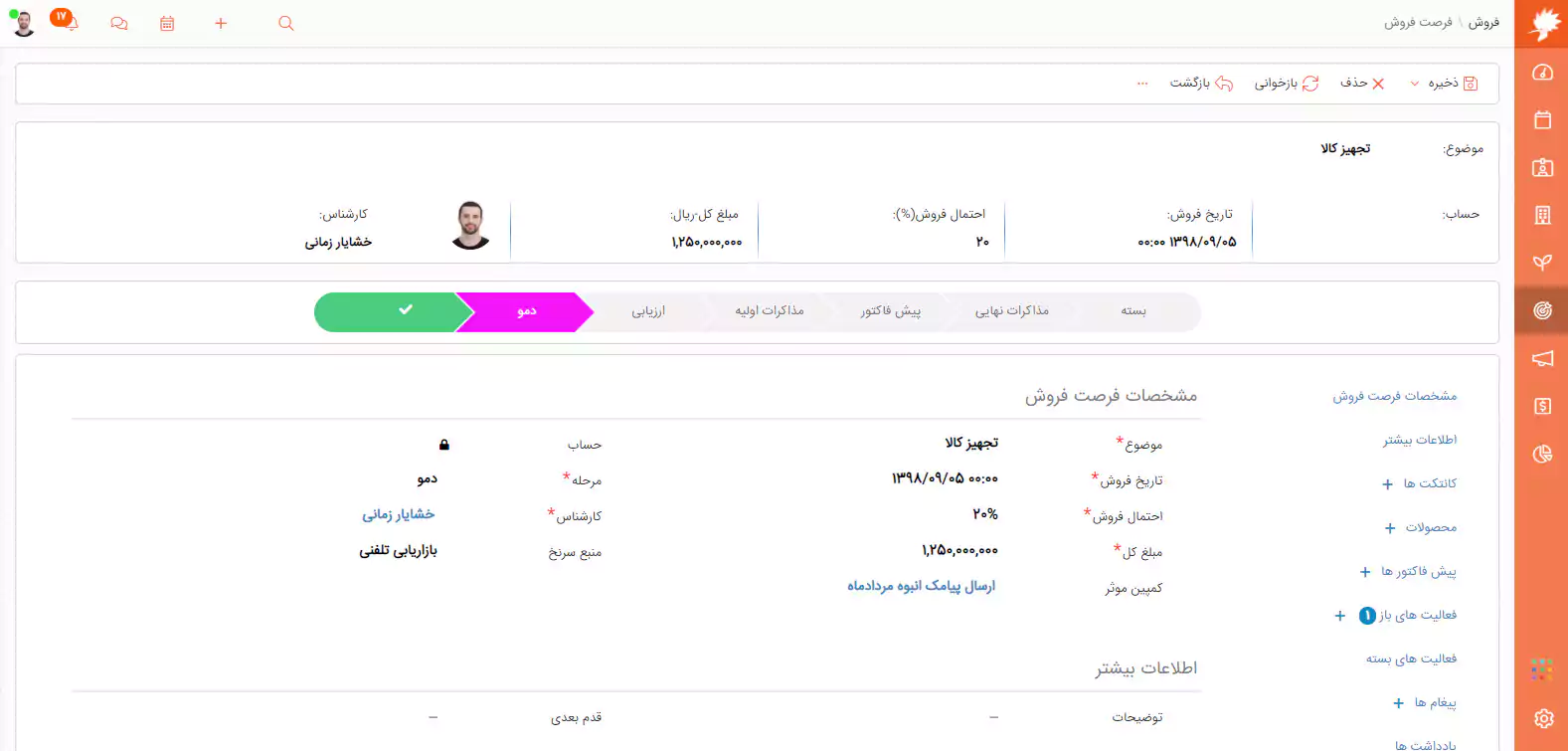This screenshot has height=751, width=1568.
Task: Add new item next to محصولات
Action: [1390, 528]
